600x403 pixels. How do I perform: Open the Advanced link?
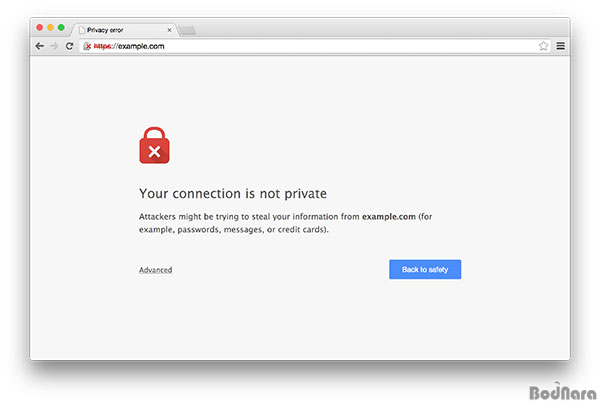[155, 270]
